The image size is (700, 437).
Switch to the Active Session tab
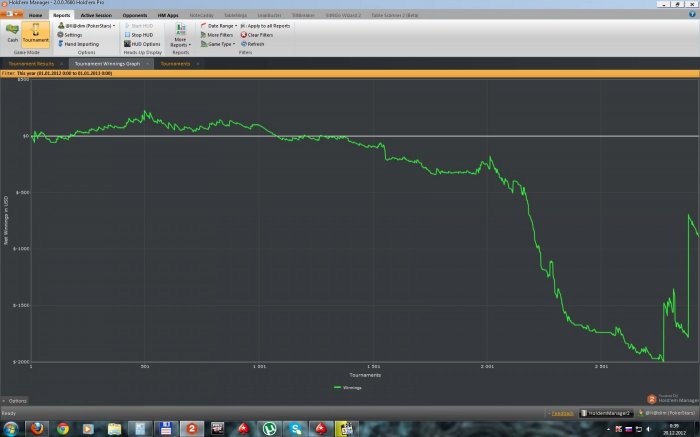tap(96, 15)
